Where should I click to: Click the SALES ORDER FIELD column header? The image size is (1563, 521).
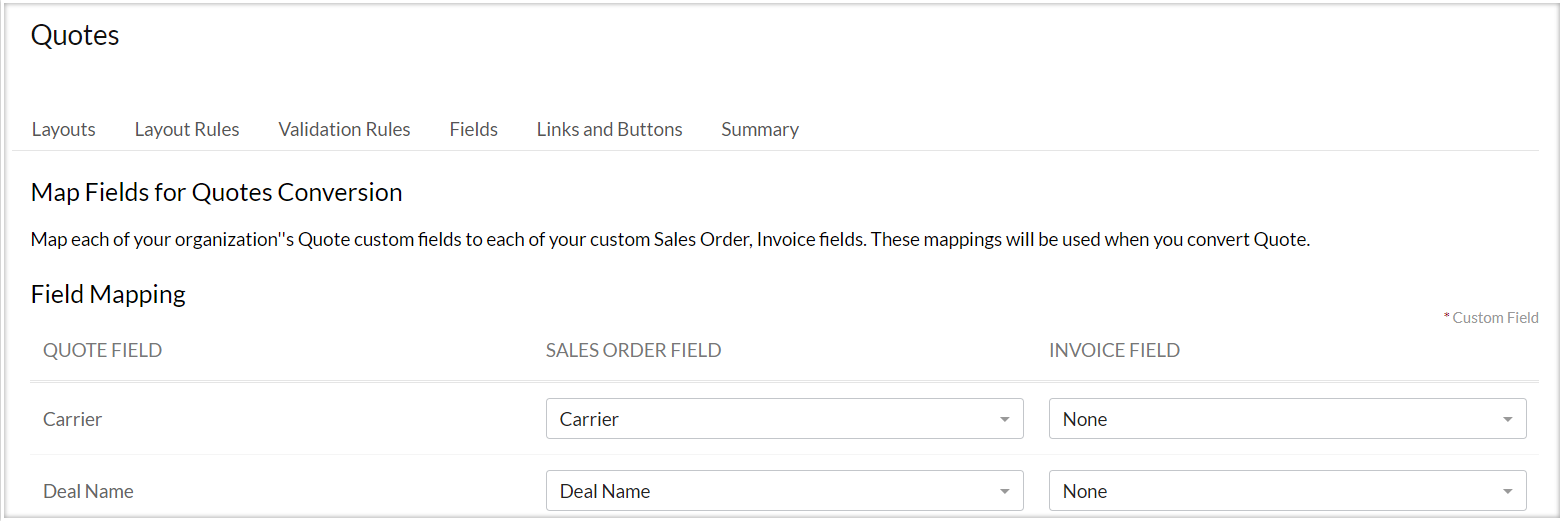click(633, 350)
